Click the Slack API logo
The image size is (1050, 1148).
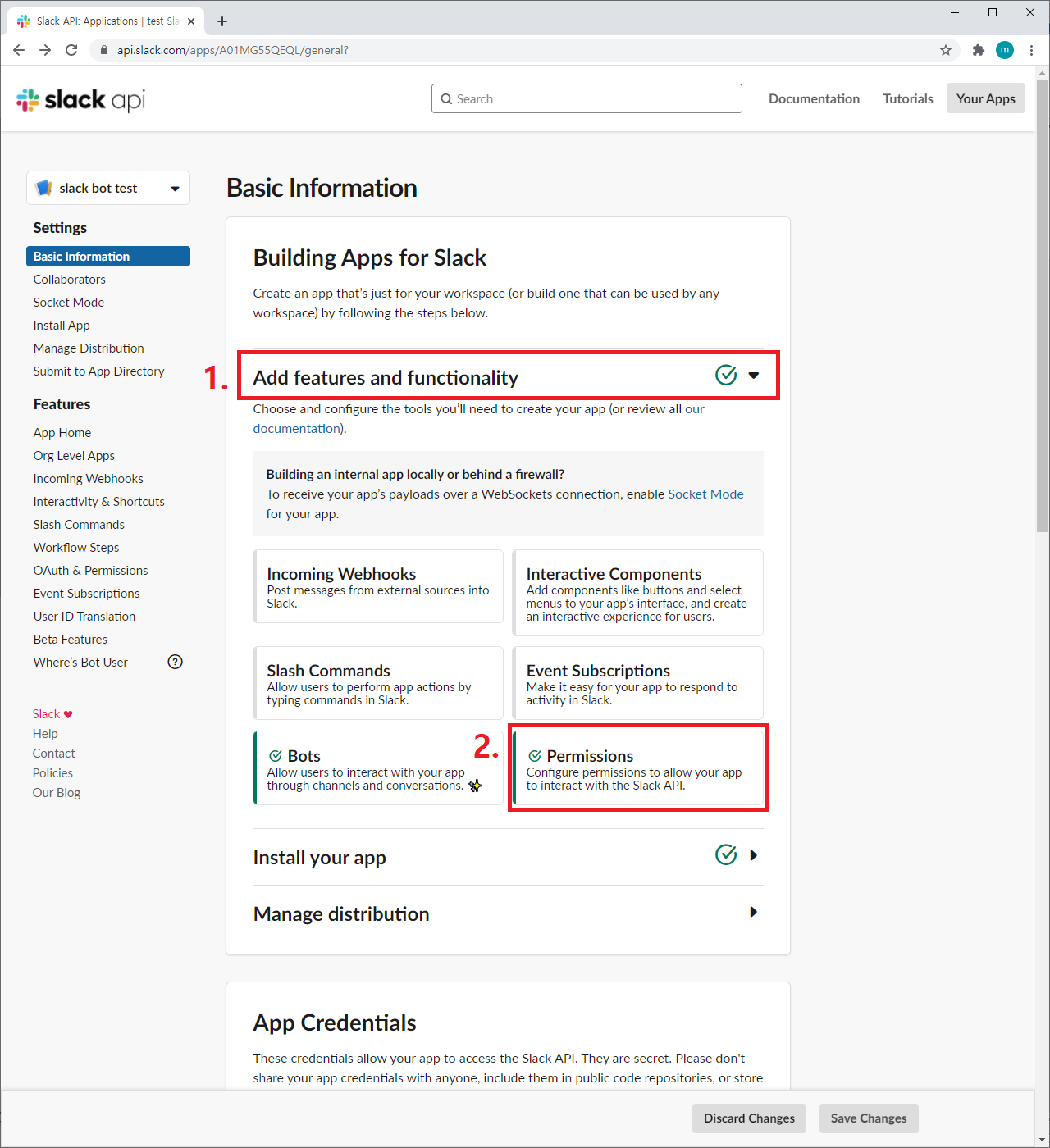[80, 99]
